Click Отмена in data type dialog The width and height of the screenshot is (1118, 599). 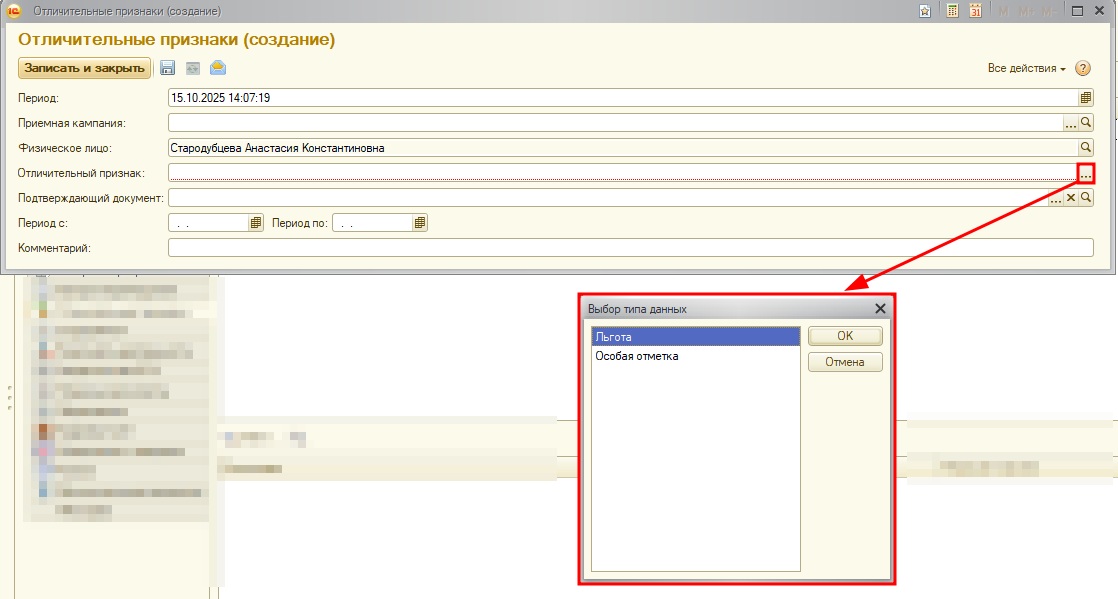point(845,362)
